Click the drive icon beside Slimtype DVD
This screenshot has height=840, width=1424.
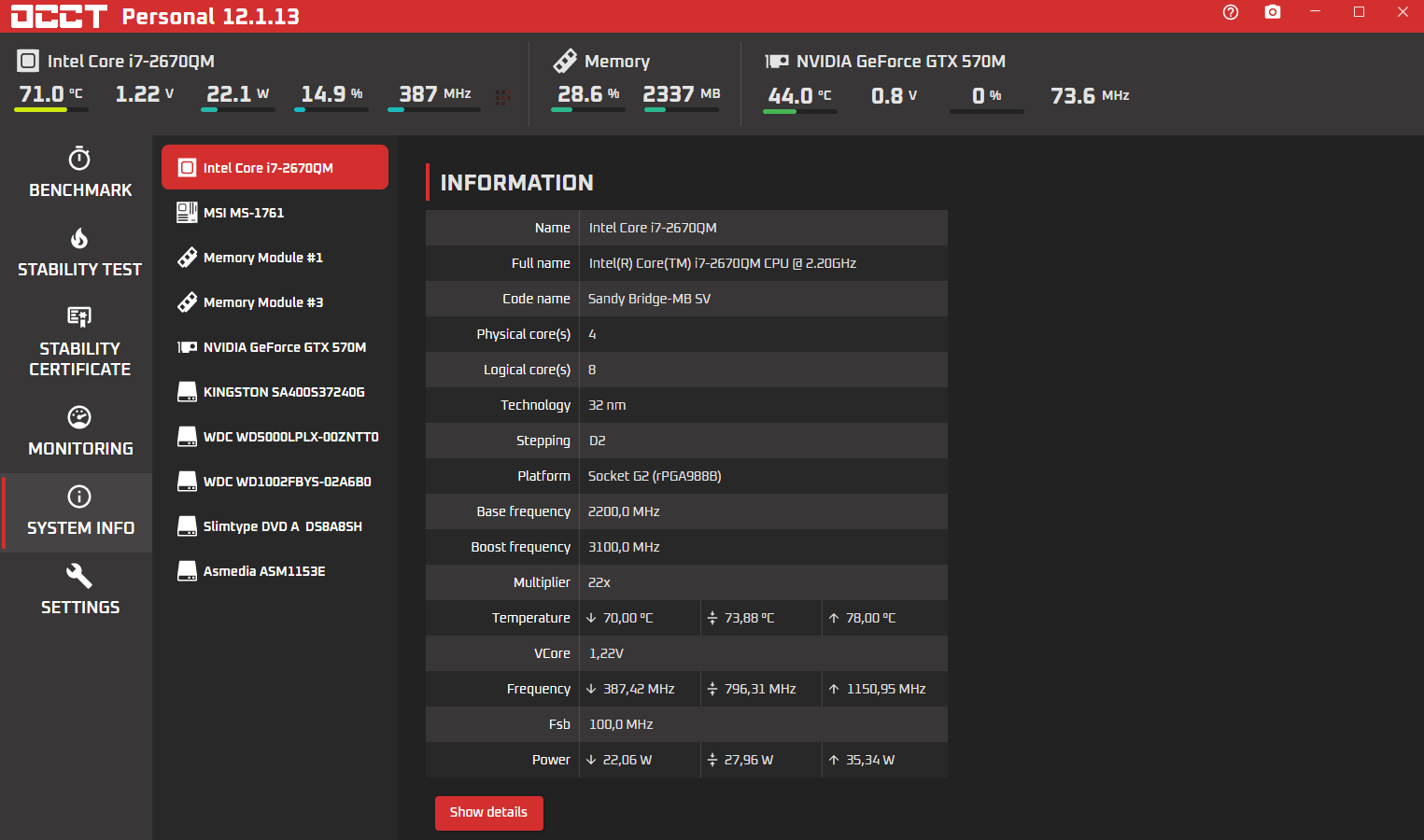click(187, 526)
